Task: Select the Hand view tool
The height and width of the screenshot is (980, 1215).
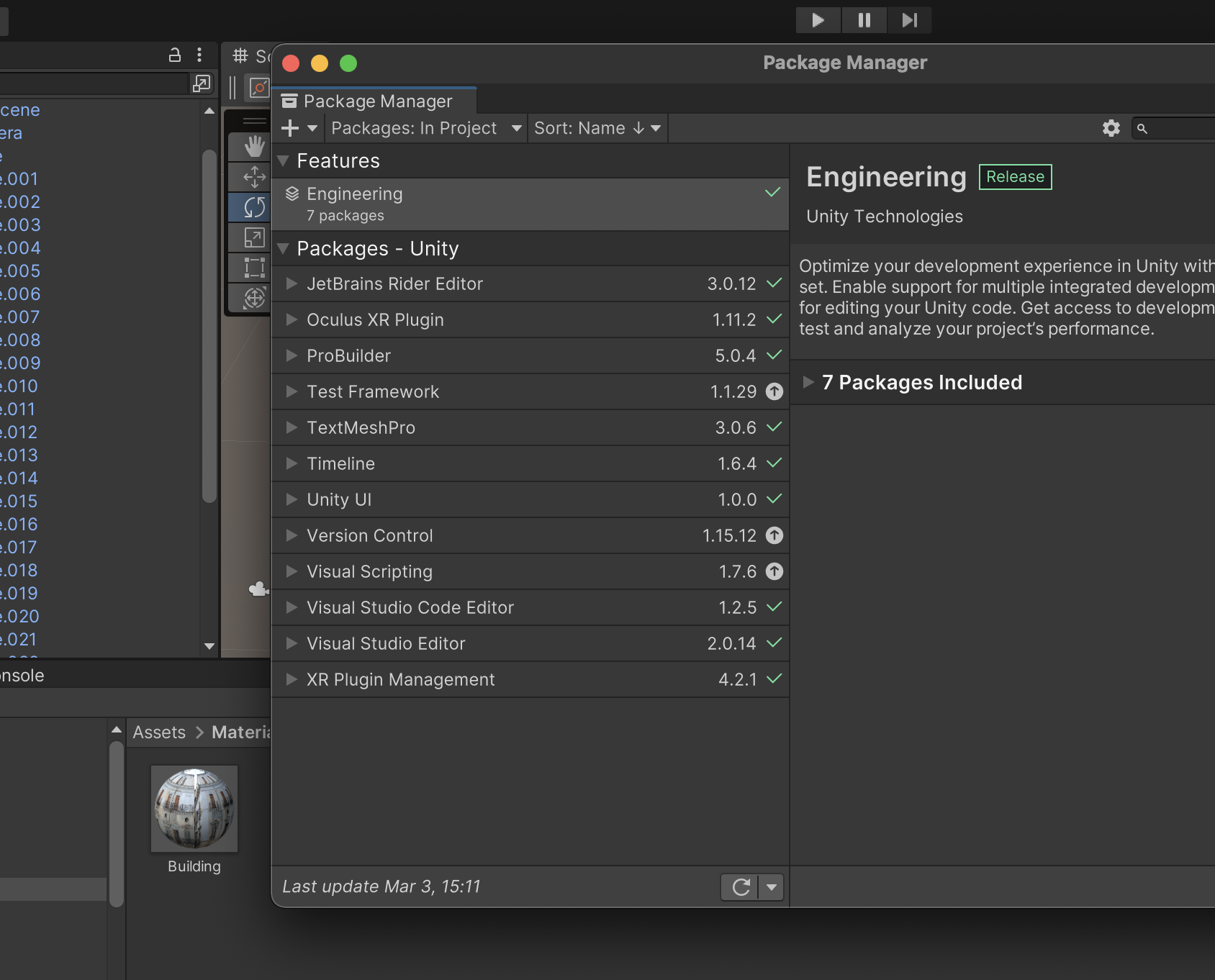Action: tap(253, 147)
